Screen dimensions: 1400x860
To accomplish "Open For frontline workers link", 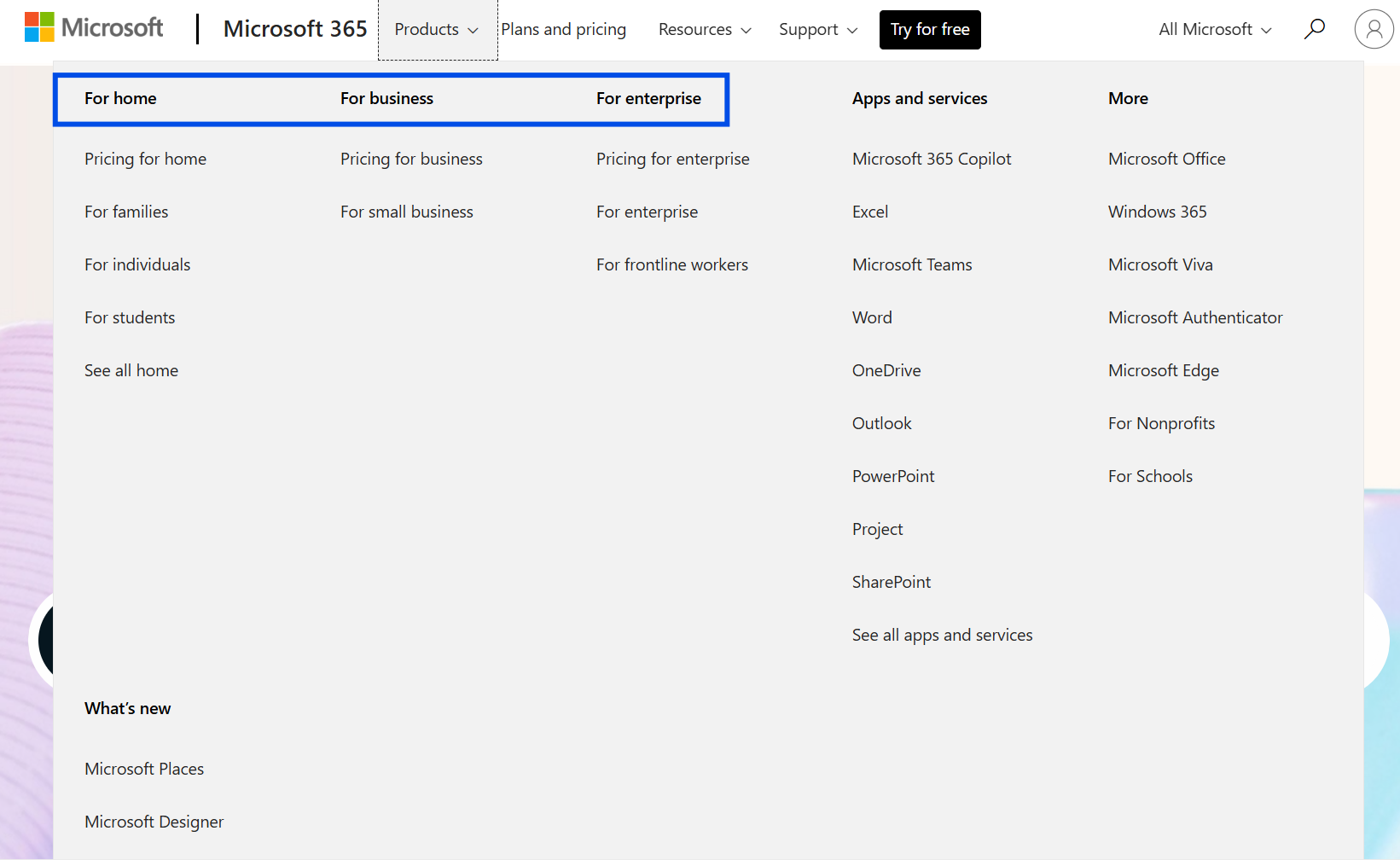I will point(671,264).
